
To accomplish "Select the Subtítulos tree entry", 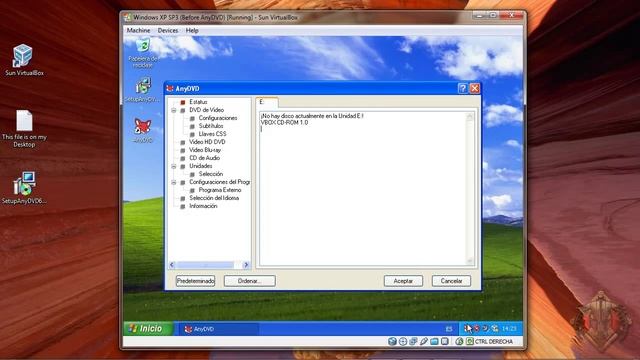I will (211, 126).
